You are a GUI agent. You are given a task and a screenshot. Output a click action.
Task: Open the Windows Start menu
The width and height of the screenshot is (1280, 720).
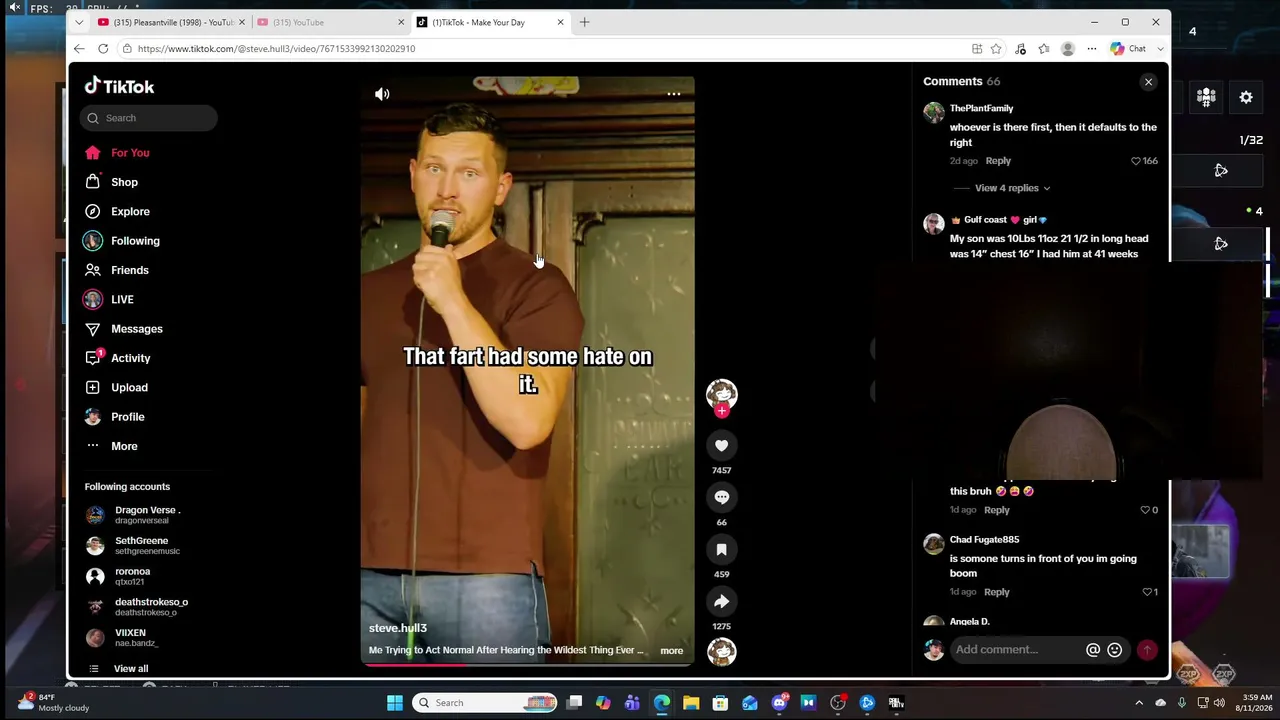pyautogui.click(x=395, y=703)
